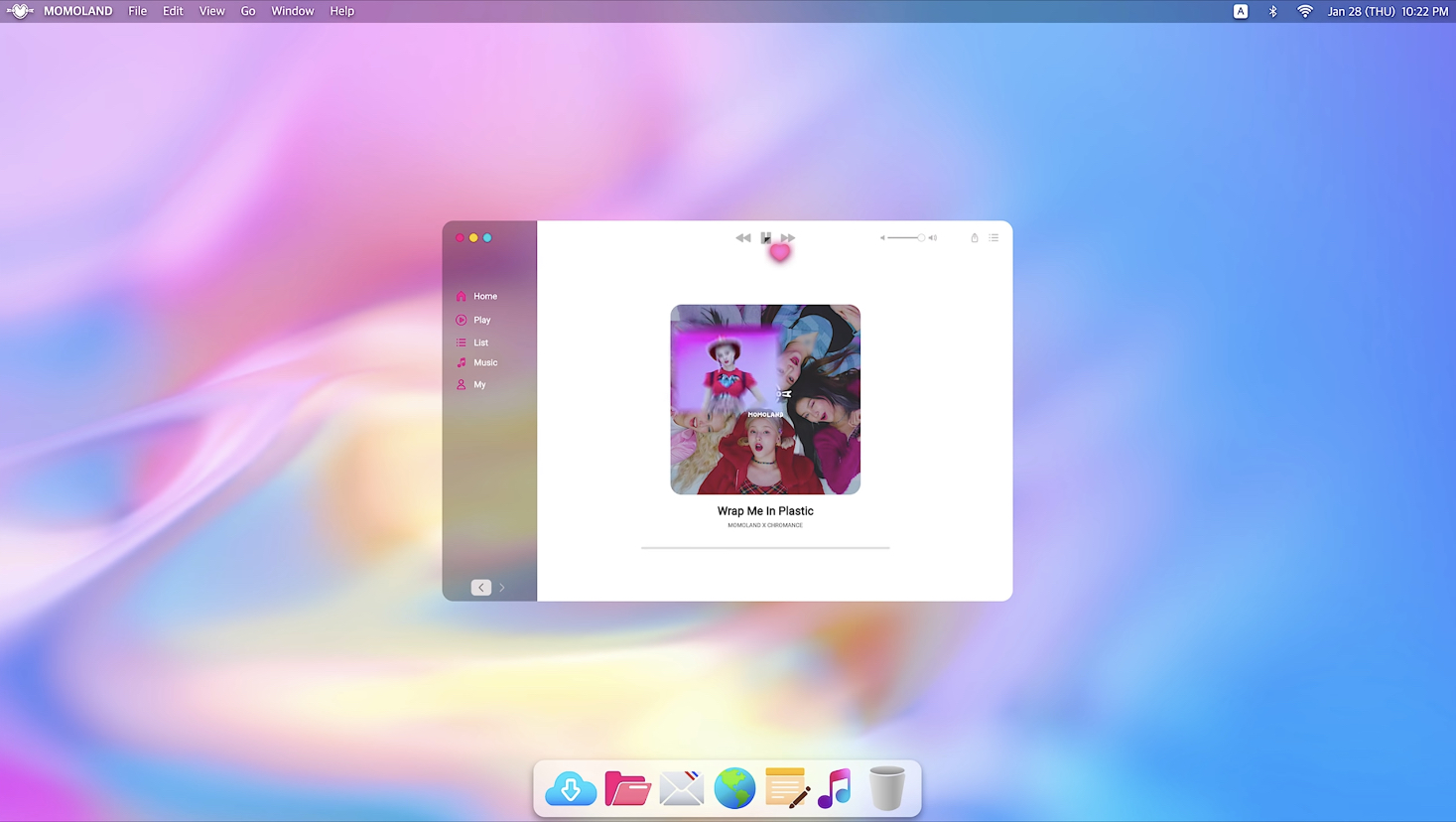The height and width of the screenshot is (822, 1456).
Task: Click the Music note icon in sidebar
Action: coord(462,362)
